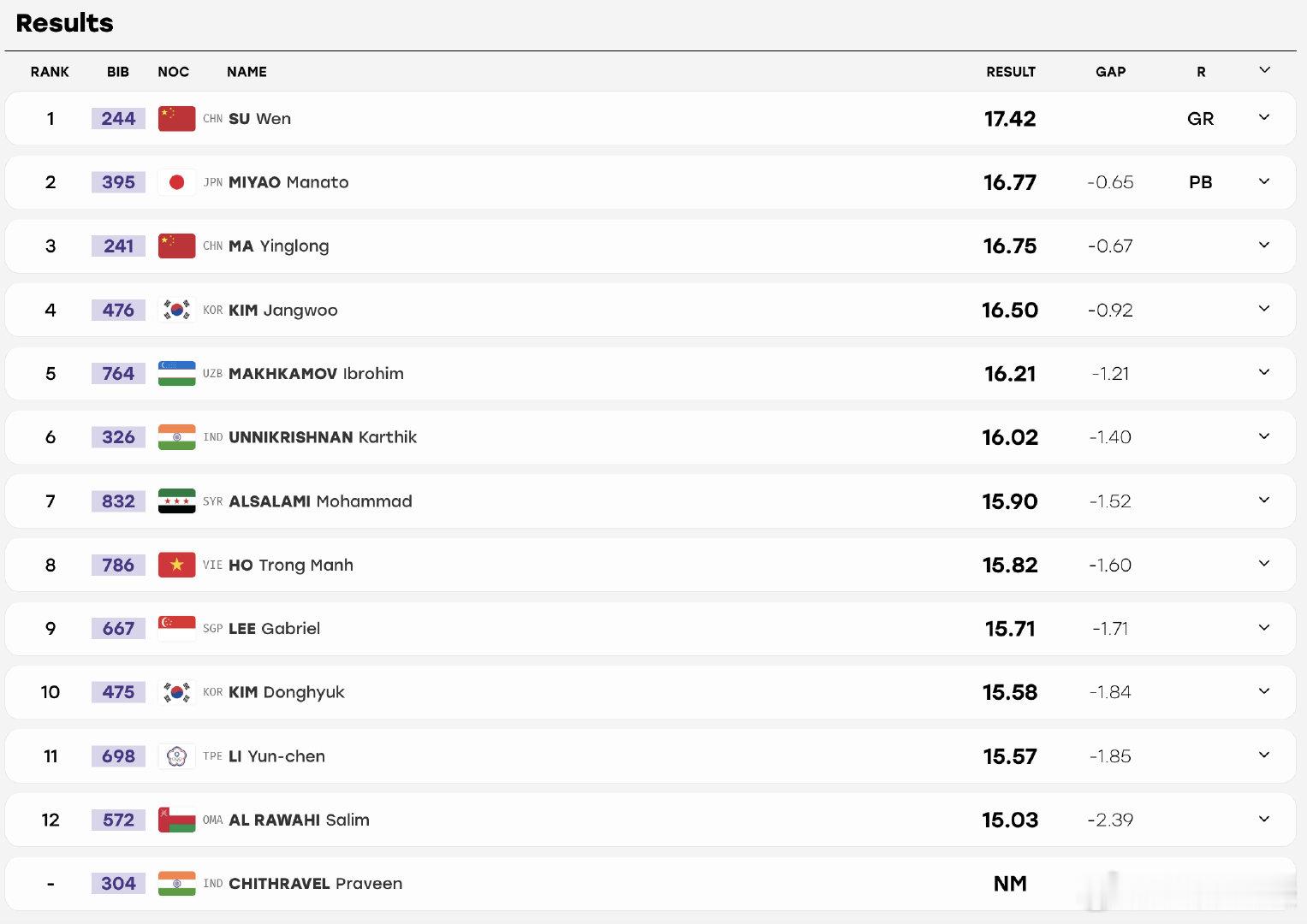Sort by the RANK column header
Image resolution: width=1307 pixels, height=924 pixels.
(x=50, y=72)
